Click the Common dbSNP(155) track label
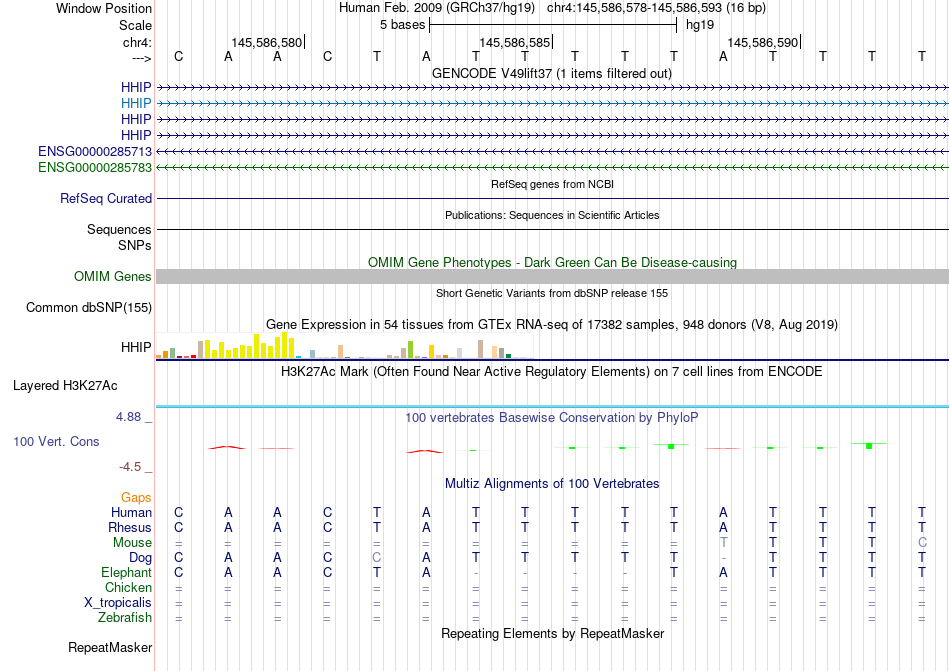The height and width of the screenshot is (671, 950). 88,308
